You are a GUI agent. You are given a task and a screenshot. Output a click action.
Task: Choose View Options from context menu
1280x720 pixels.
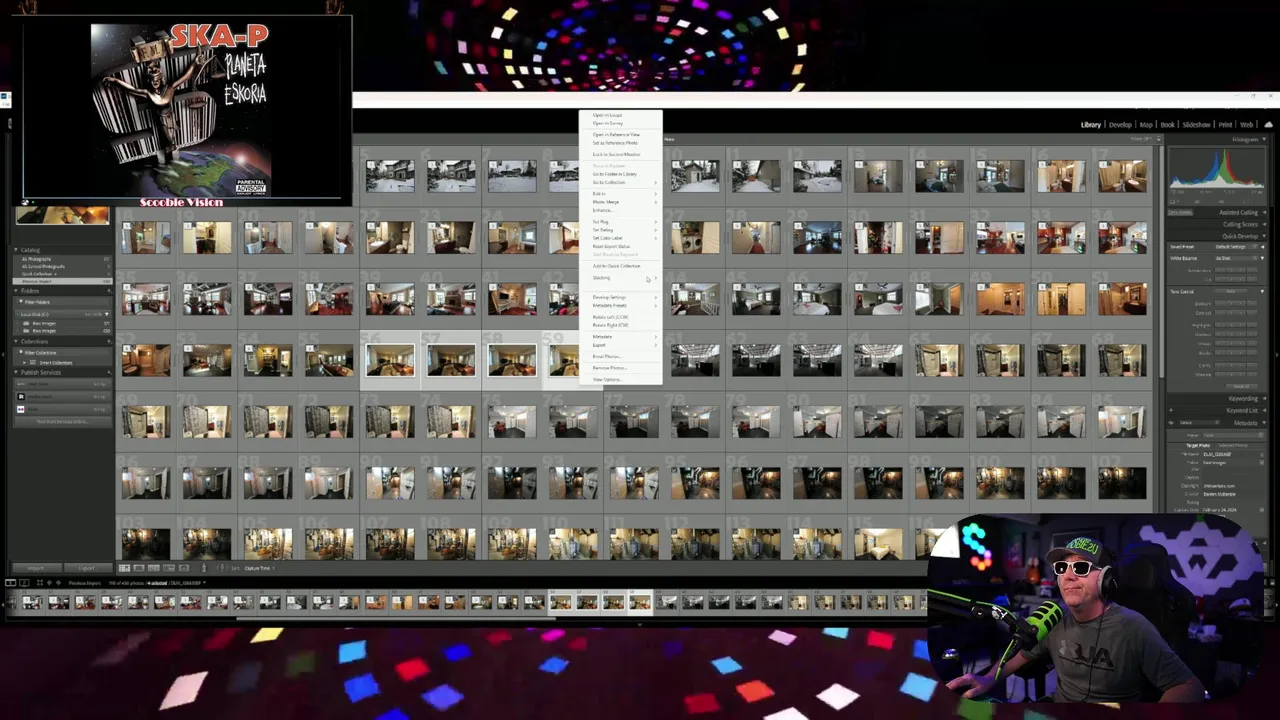(620, 379)
